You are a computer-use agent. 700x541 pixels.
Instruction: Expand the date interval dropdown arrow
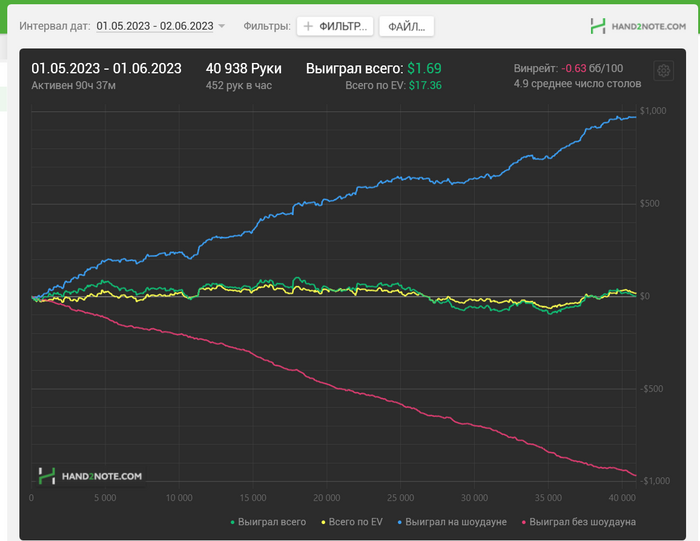tap(221, 26)
